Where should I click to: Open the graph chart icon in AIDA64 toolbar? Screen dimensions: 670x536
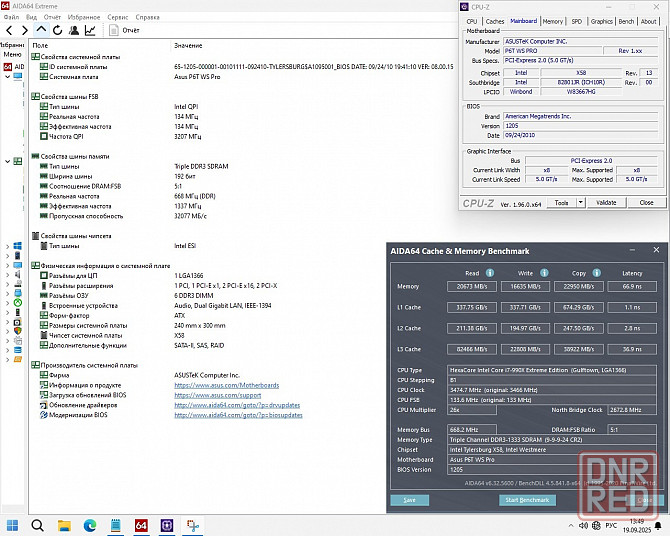tap(90, 31)
